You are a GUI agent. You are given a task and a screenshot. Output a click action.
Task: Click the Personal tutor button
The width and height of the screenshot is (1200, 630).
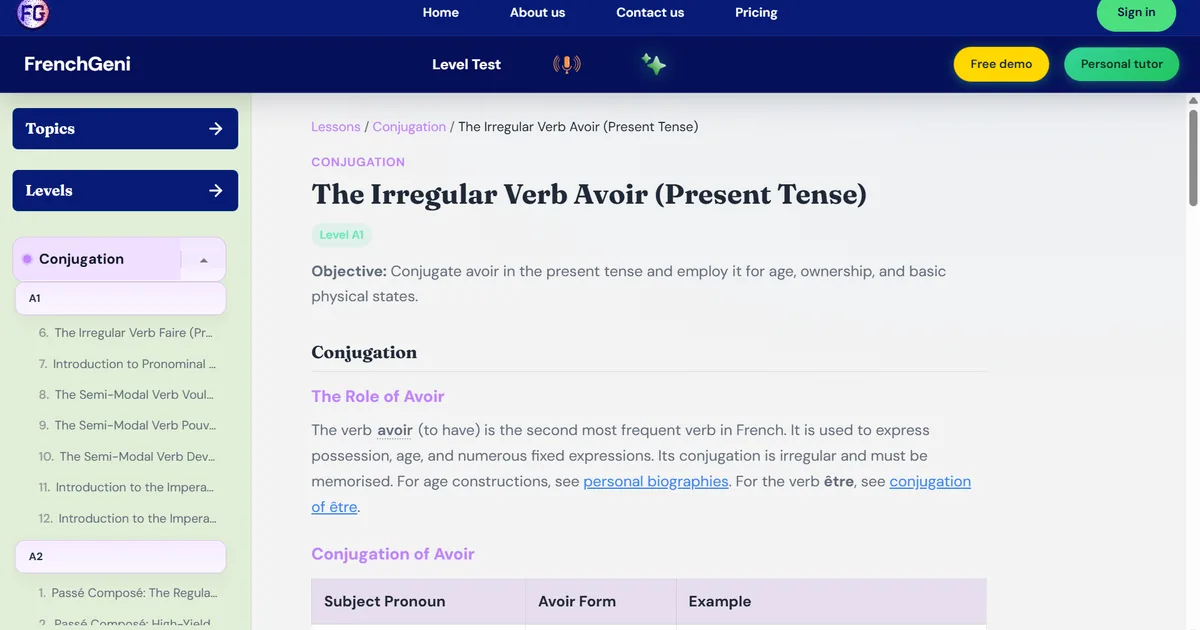click(1122, 64)
